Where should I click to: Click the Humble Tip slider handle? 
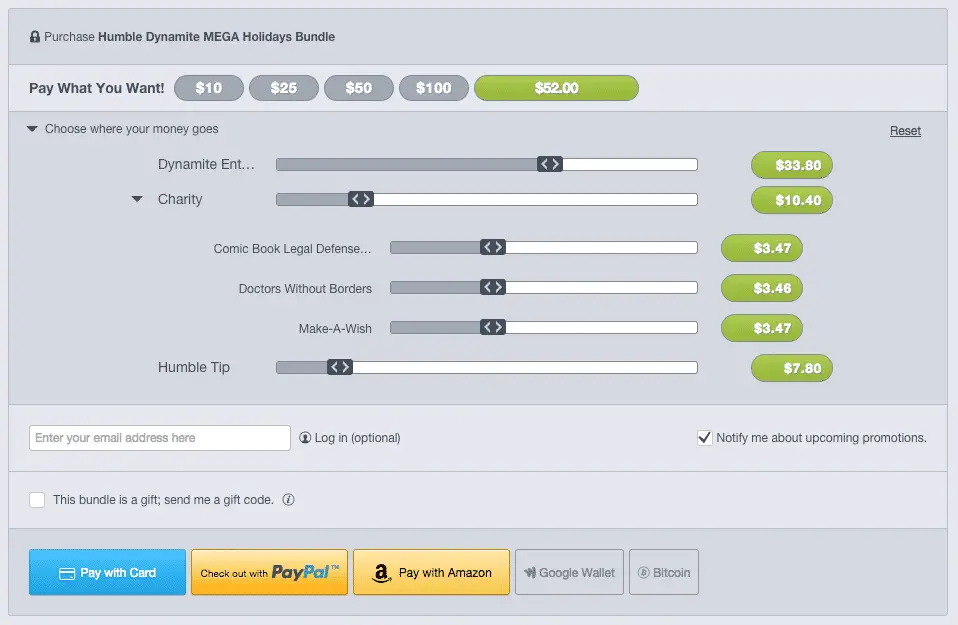340,367
